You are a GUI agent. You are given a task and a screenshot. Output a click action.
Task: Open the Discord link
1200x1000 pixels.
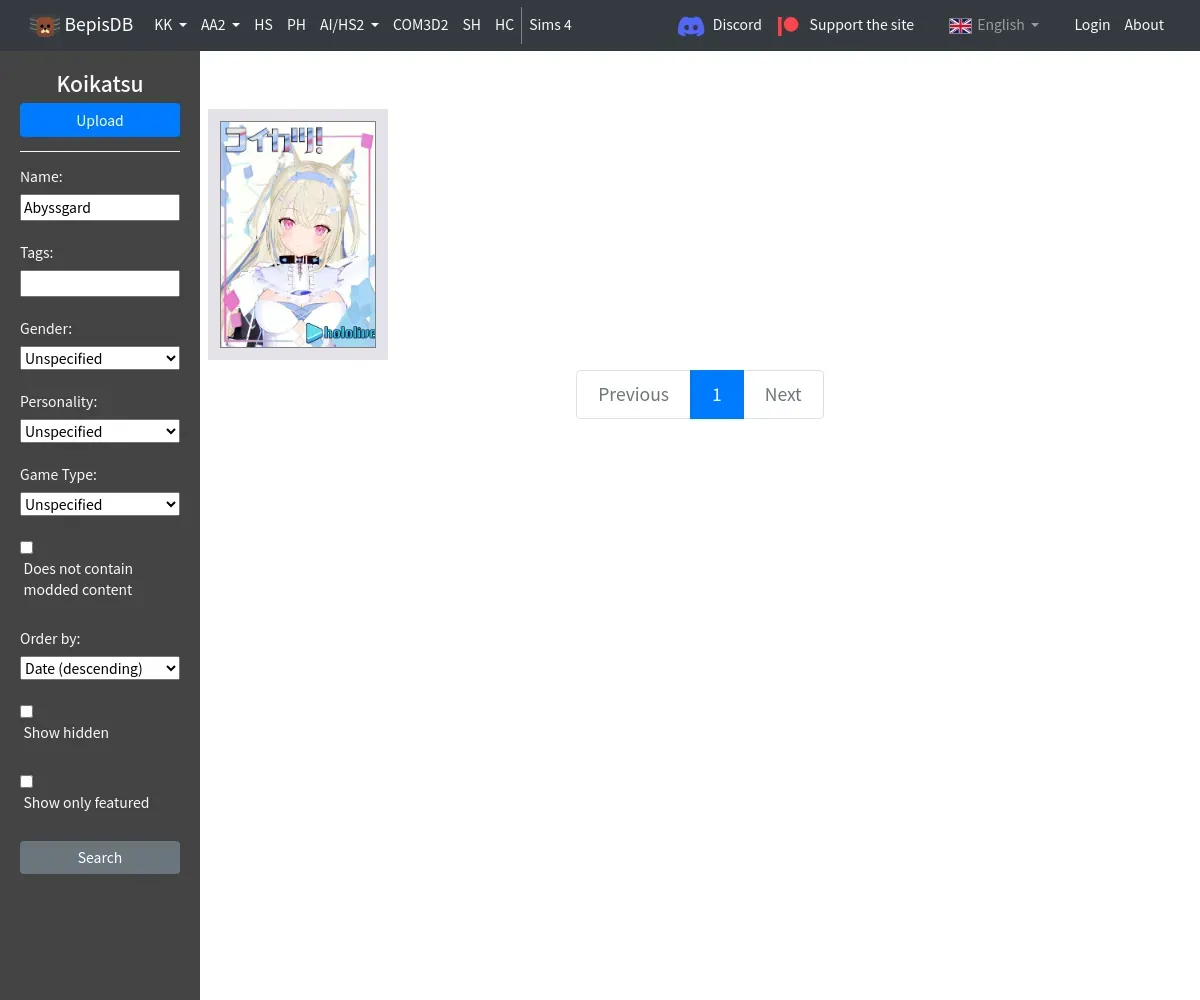[737, 25]
